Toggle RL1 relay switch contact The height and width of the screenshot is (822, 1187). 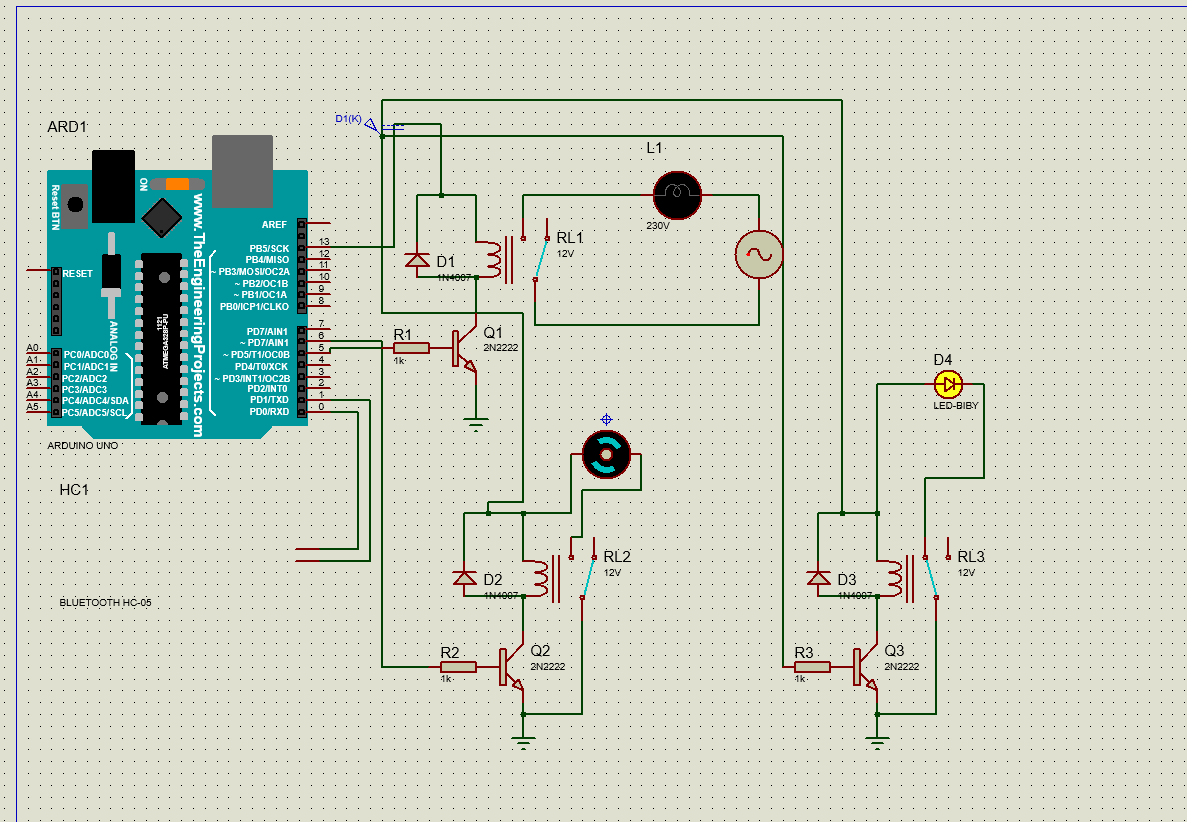tap(541, 260)
